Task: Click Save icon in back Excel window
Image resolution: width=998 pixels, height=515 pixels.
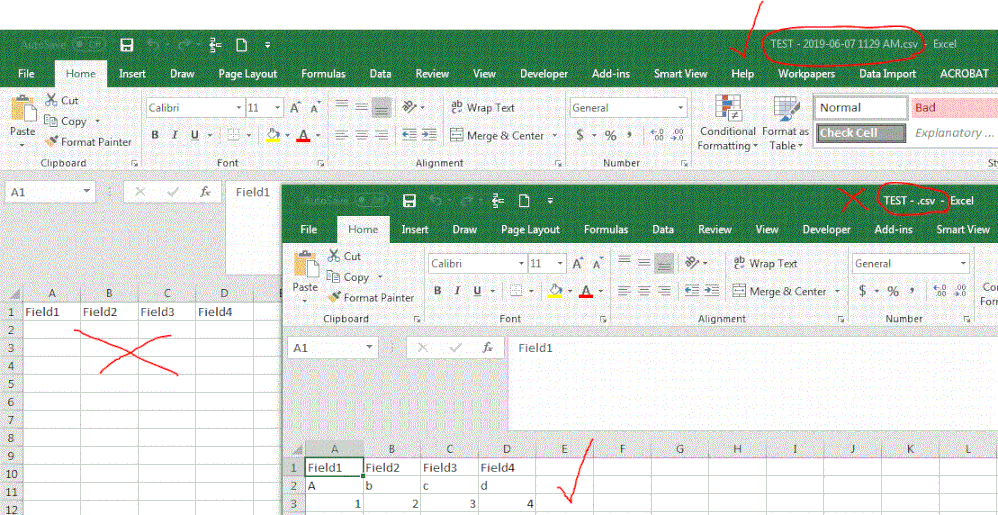Action: (127, 45)
